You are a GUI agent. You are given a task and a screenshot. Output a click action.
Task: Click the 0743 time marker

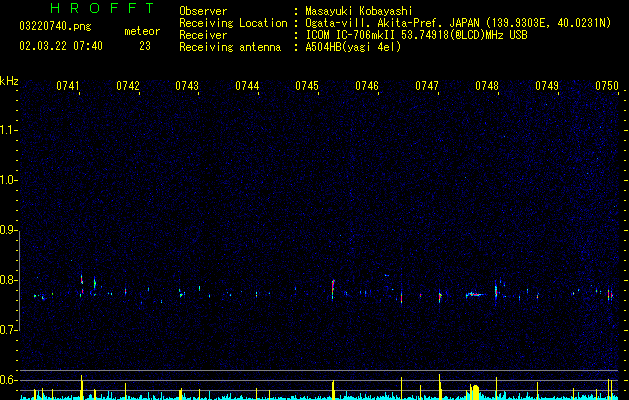click(187, 86)
